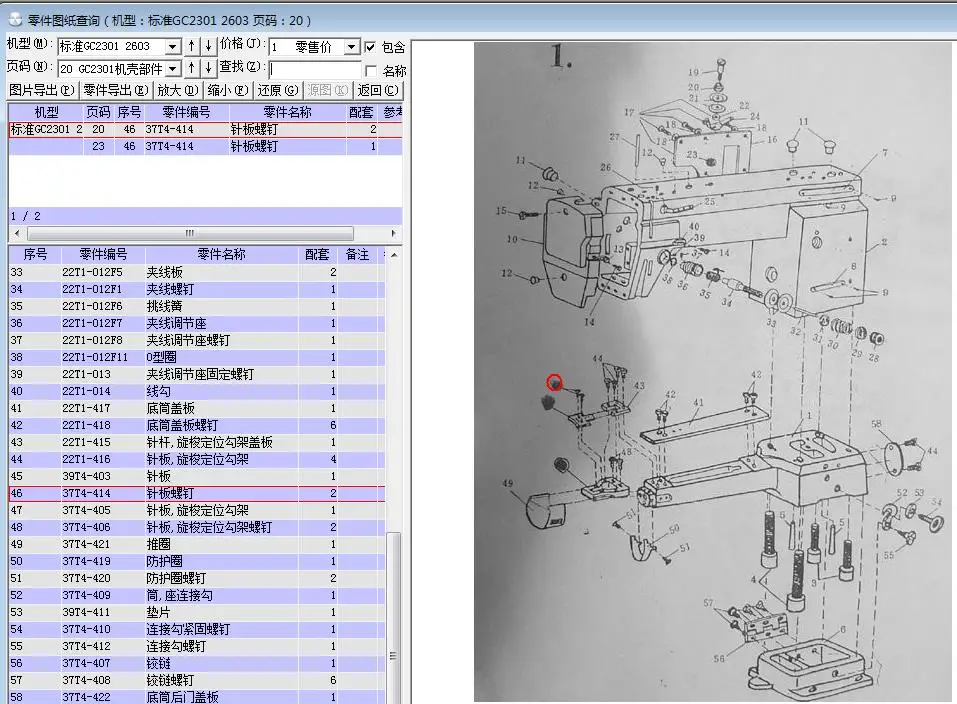Select the result row for page 23

(x=205, y=147)
